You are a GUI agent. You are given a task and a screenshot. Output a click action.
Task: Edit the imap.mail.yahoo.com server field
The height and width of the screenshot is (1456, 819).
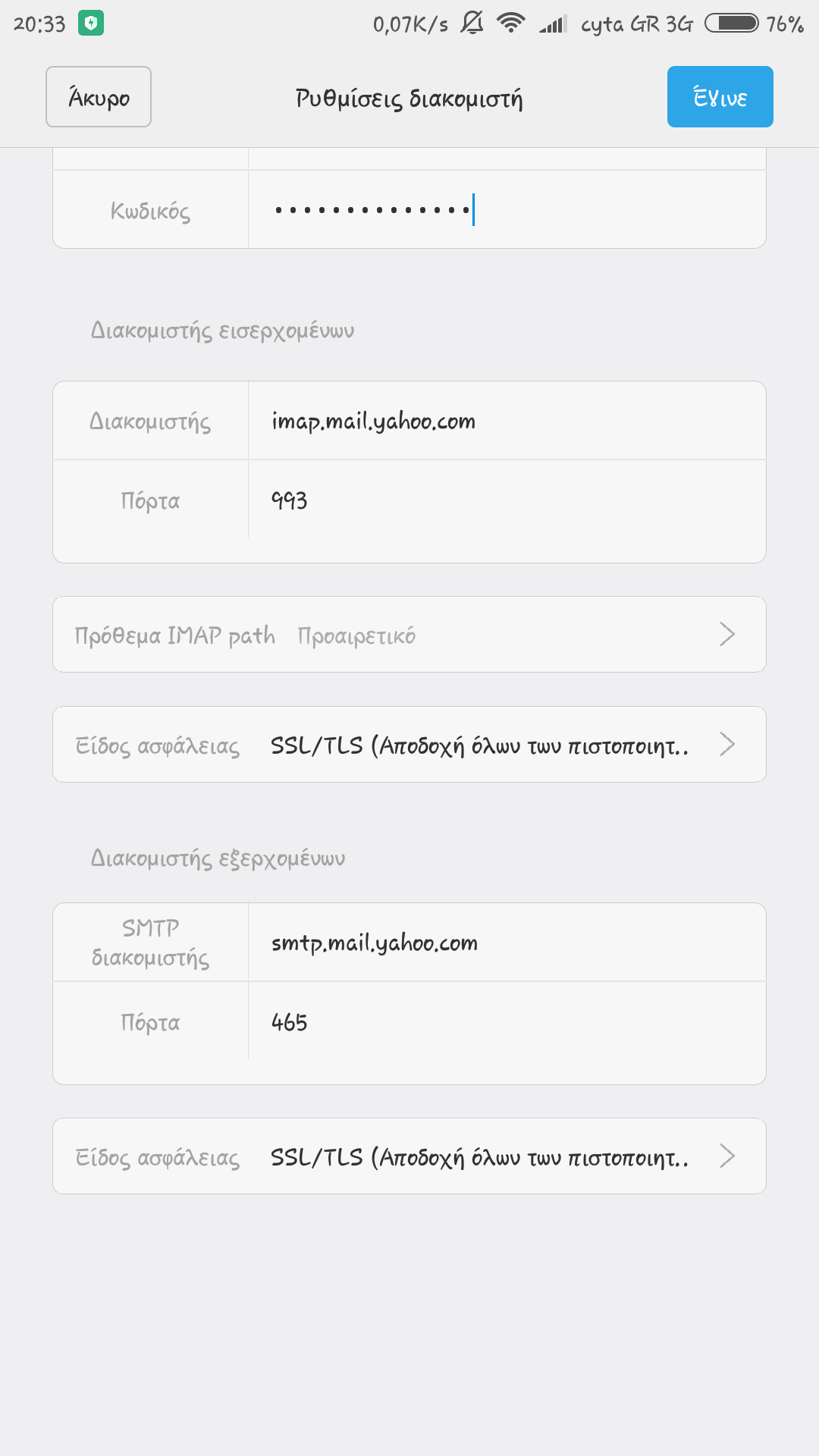point(507,421)
